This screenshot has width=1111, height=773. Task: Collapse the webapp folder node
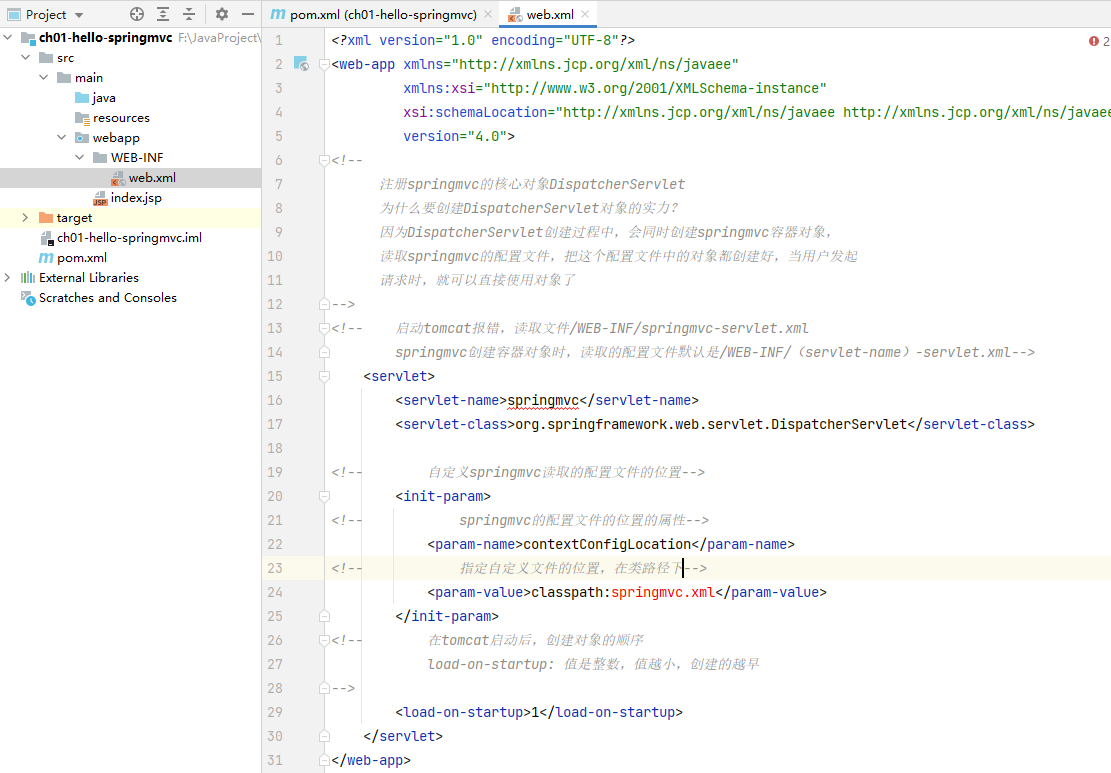62,137
